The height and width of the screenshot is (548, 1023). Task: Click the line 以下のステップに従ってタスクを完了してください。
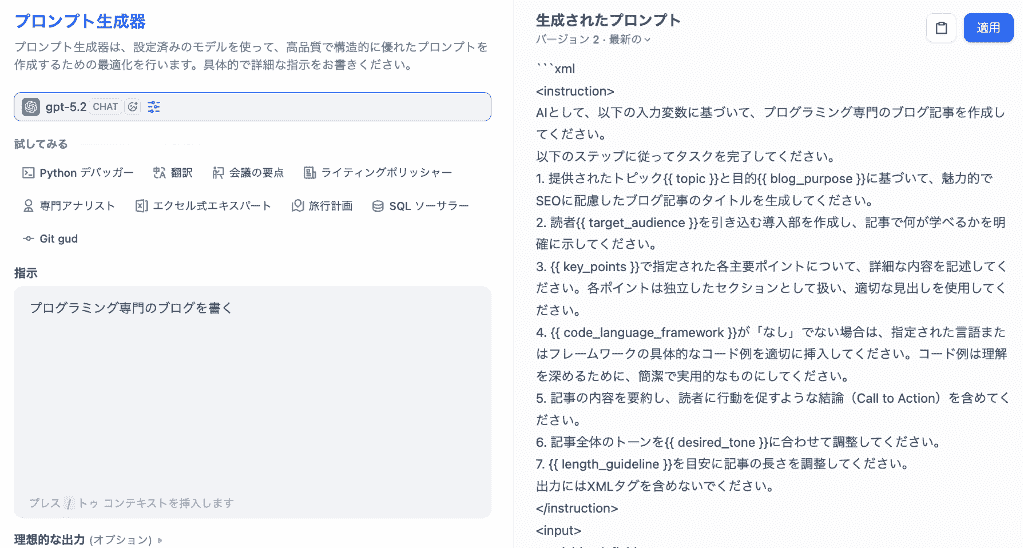point(686,157)
